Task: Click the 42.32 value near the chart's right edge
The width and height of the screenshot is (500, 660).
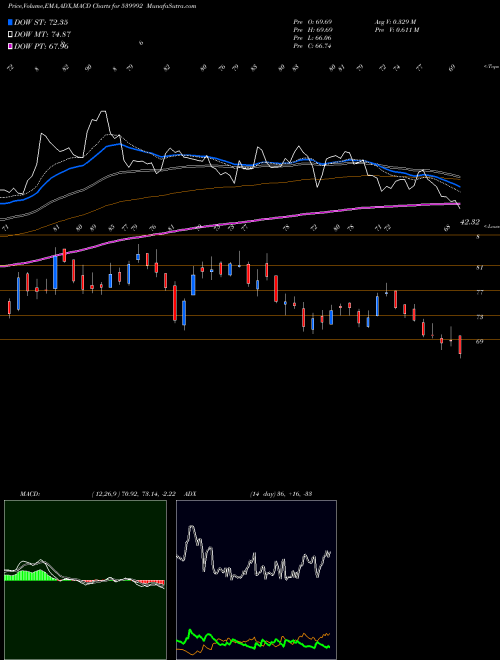Action: coord(470,222)
